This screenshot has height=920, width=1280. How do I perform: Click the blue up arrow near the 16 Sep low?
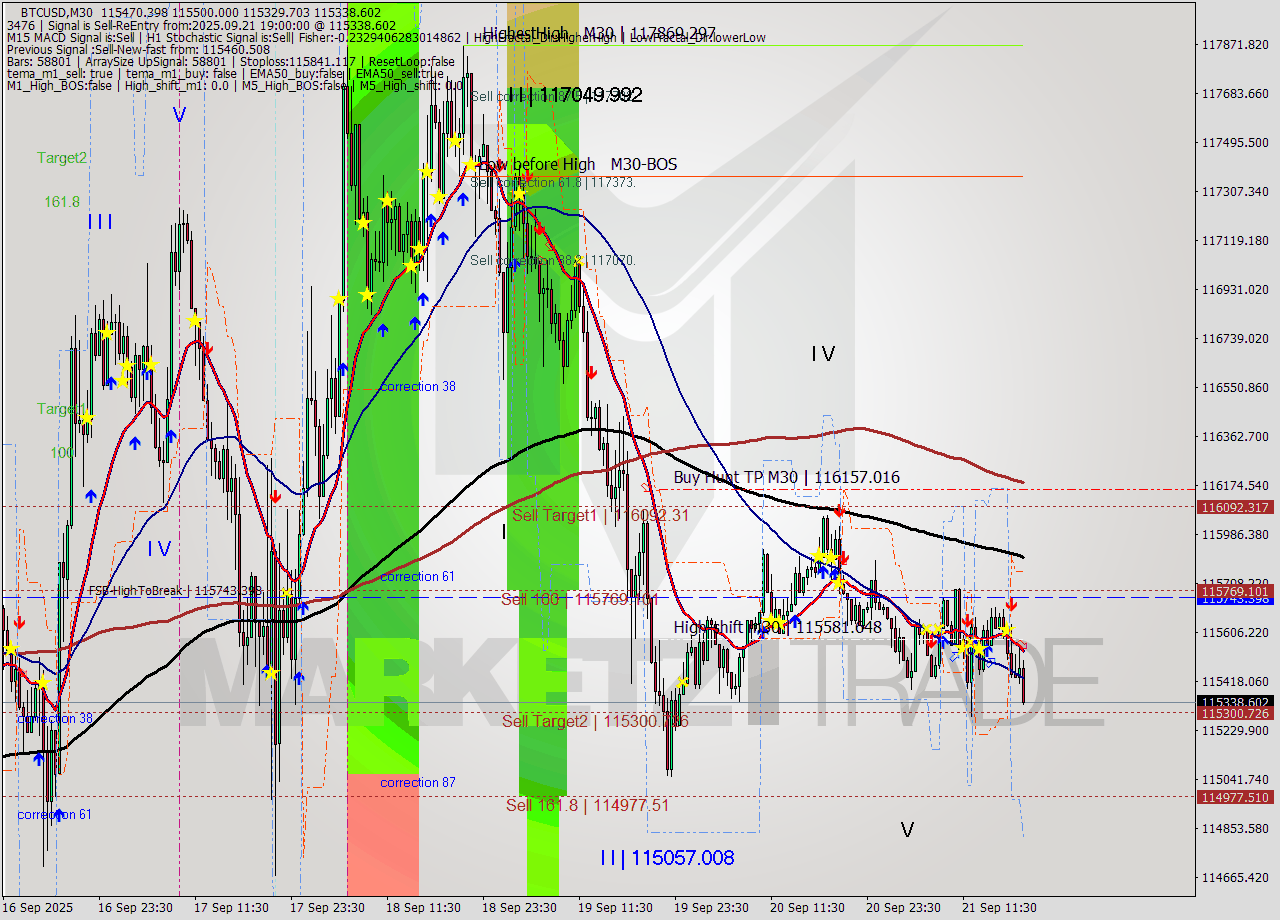click(37, 760)
